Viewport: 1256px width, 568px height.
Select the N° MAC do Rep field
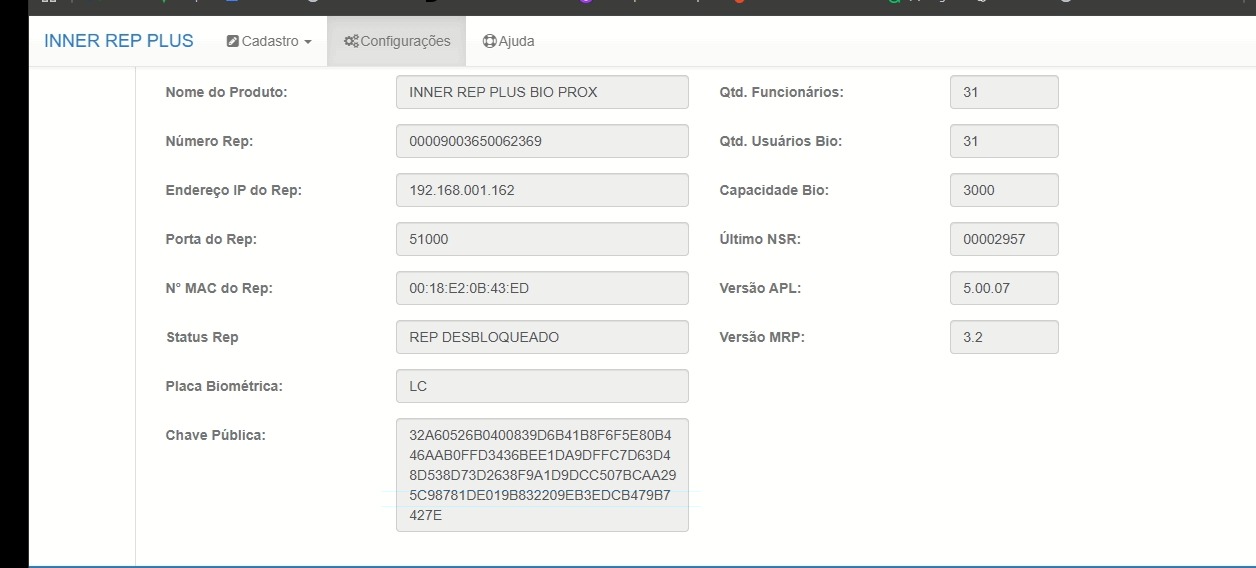[x=542, y=288]
